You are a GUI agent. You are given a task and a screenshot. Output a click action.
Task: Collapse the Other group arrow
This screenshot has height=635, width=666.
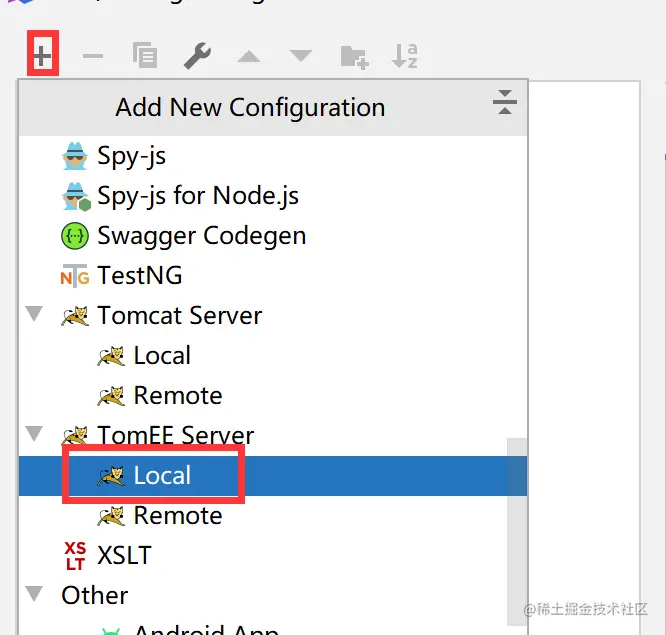pos(34,593)
